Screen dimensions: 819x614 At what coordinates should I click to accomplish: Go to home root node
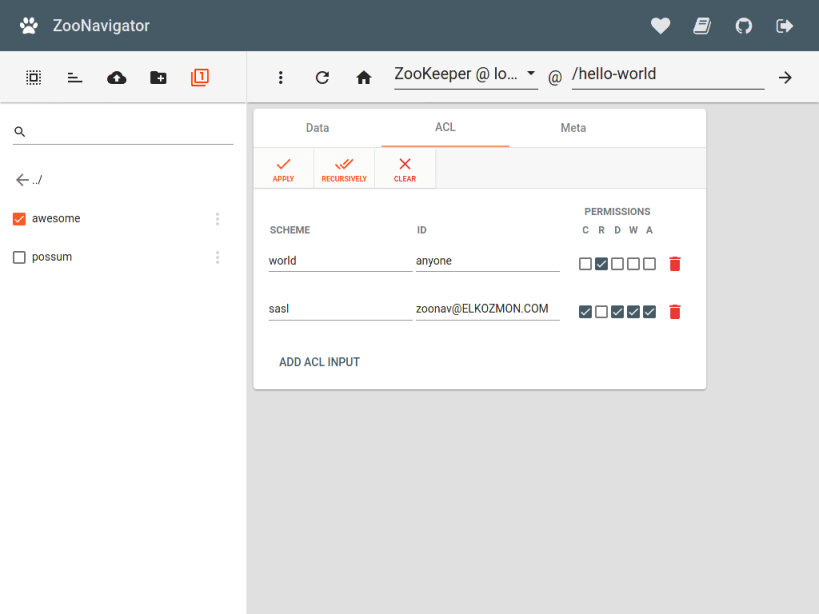(x=364, y=78)
